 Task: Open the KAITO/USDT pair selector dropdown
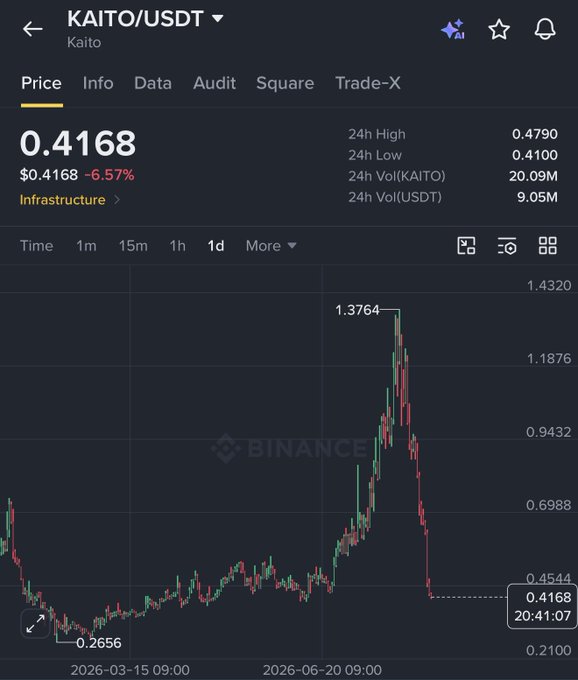tap(218, 18)
